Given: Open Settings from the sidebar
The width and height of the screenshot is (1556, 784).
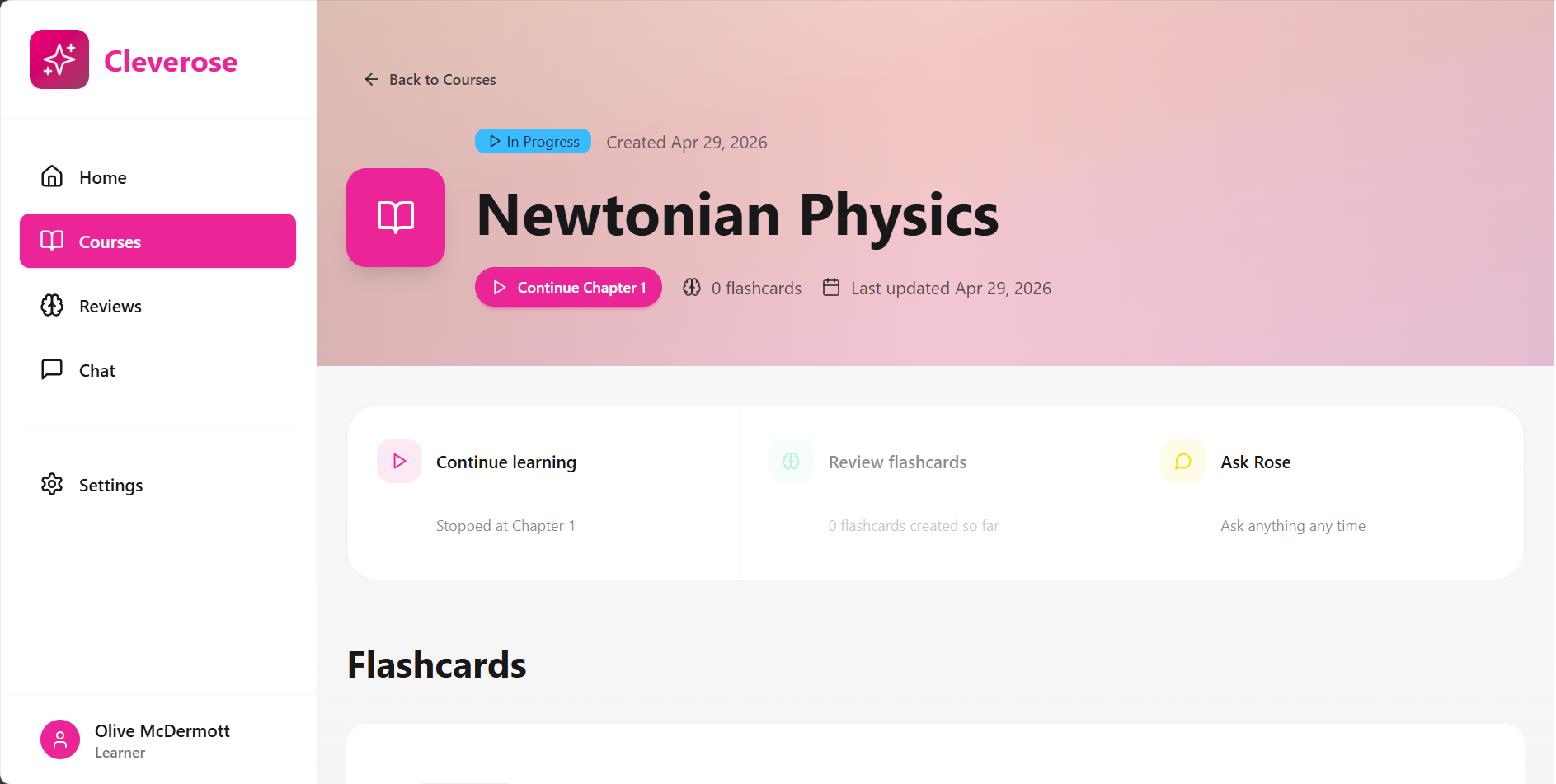Looking at the screenshot, I should coord(157,485).
